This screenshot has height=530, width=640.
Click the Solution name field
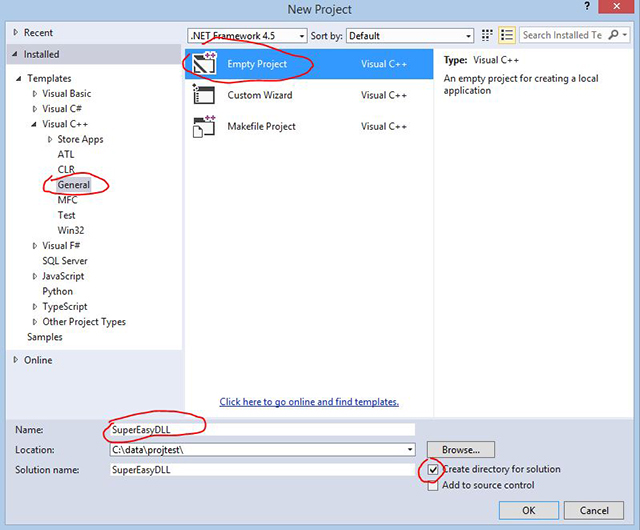262,470
